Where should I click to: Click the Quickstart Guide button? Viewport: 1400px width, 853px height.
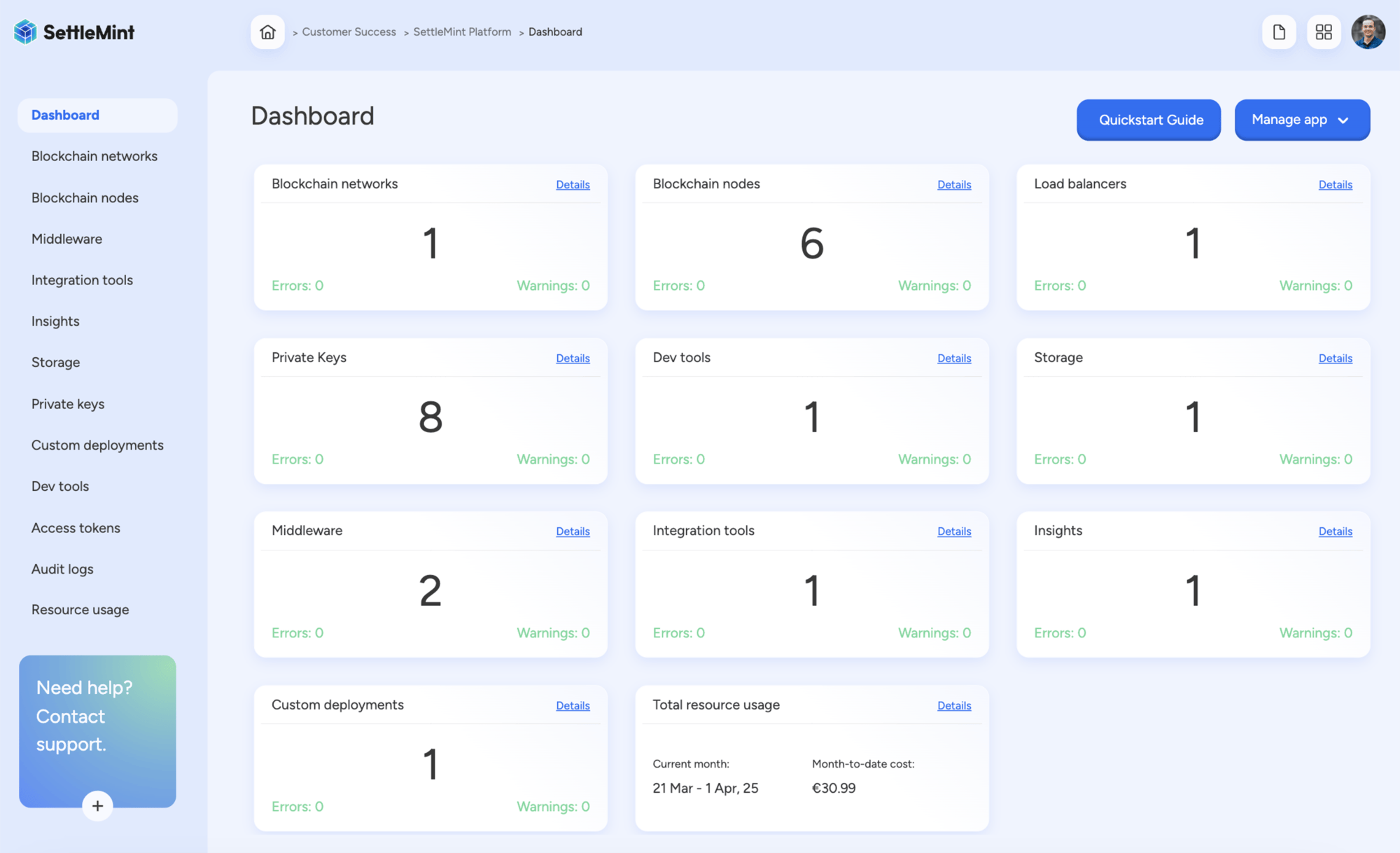coord(1148,120)
